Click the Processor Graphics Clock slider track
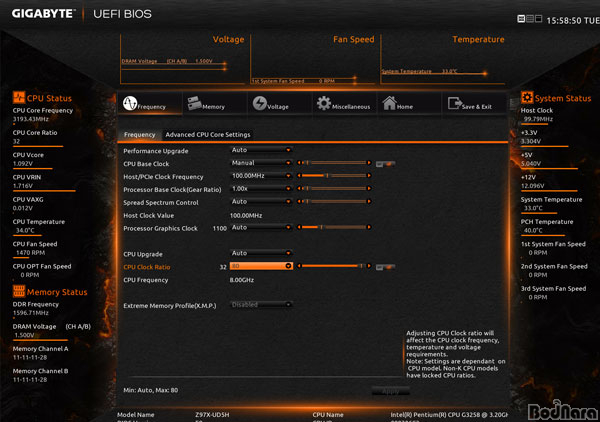This screenshot has height=422, width=600. click(334, 227)
